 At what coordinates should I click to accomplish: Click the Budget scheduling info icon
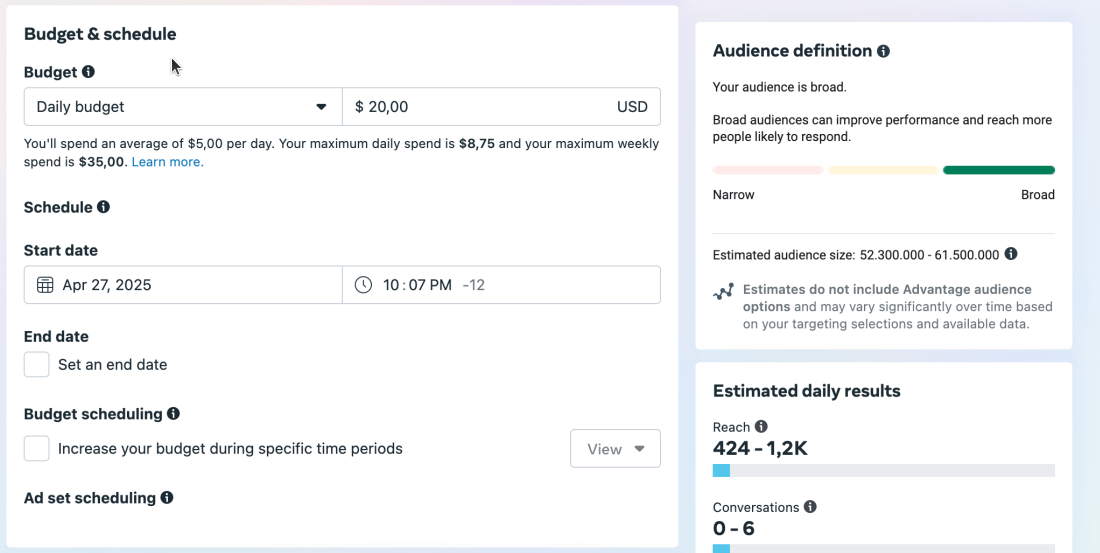pyautogui.click(x=173, y=414)
